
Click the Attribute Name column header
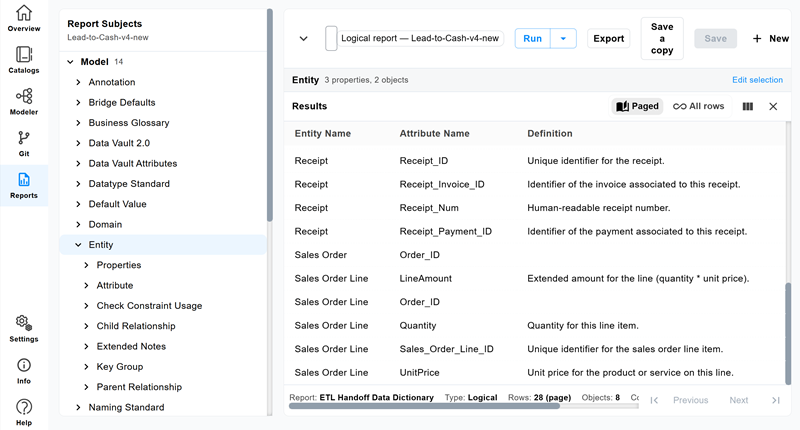[x=434, y=134]
